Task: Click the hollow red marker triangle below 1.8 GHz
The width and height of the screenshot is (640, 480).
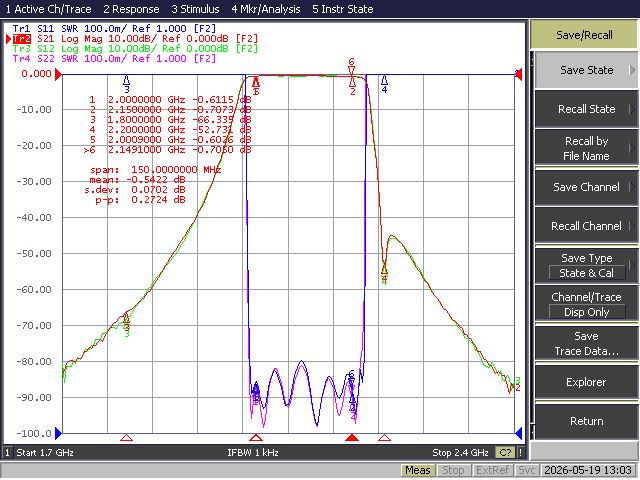Action: (127, 438)
